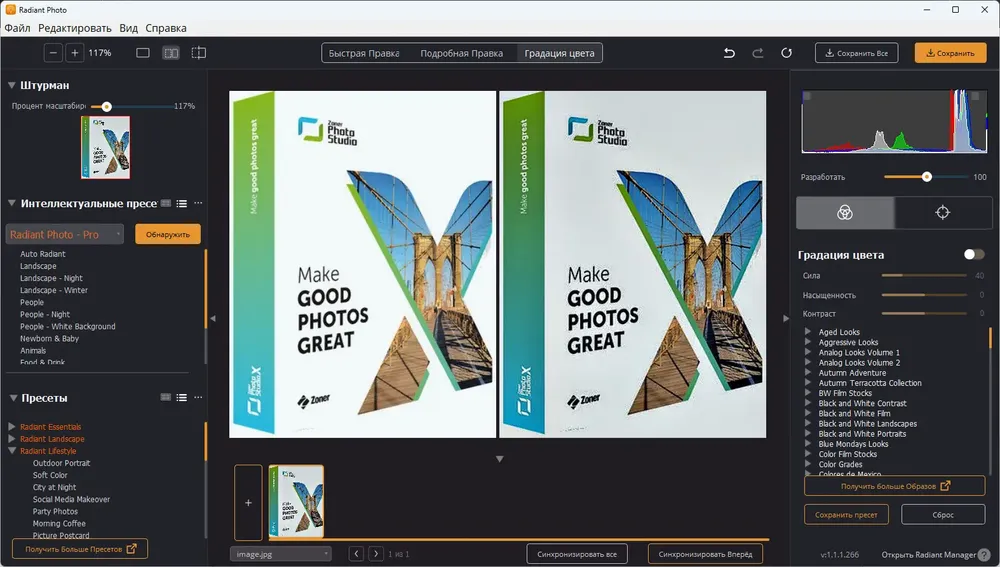Image resolution: width=1000 pixels, height=567 pixels.
Task: Click the undo arrow icon
Action: (729, 53)
